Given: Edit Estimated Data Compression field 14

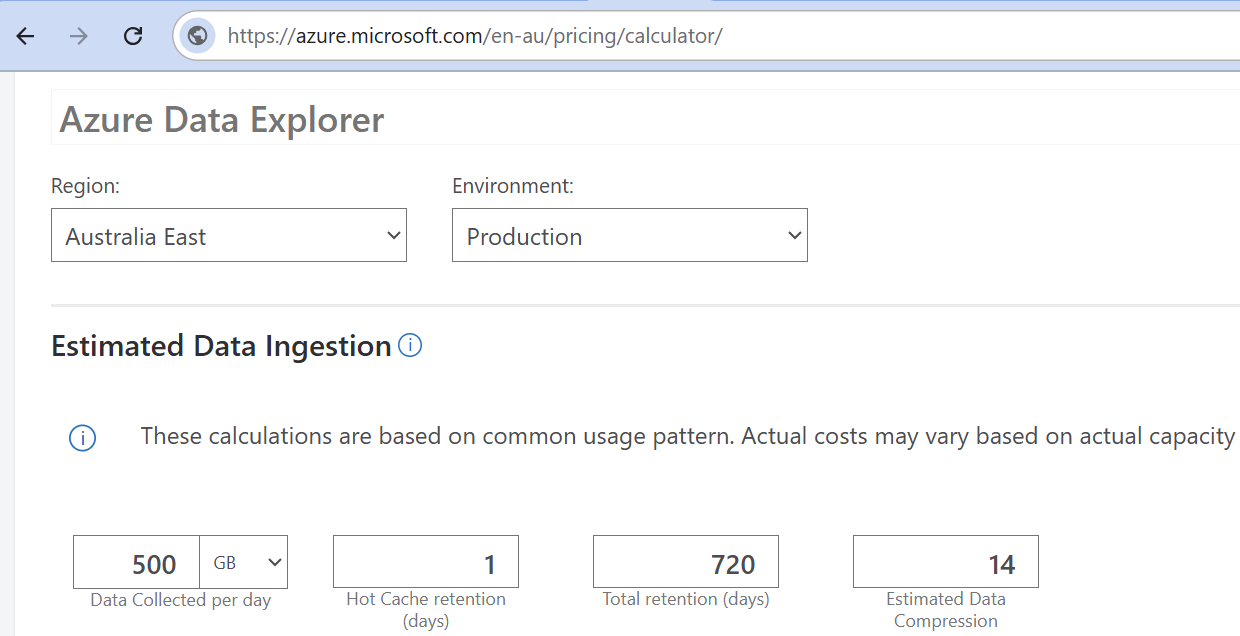Looking at the screenshot, I should tap(946, 561).
